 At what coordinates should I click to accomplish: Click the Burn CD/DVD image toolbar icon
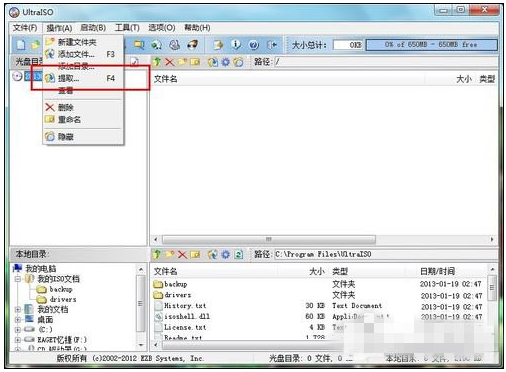(x=192, y=44)
